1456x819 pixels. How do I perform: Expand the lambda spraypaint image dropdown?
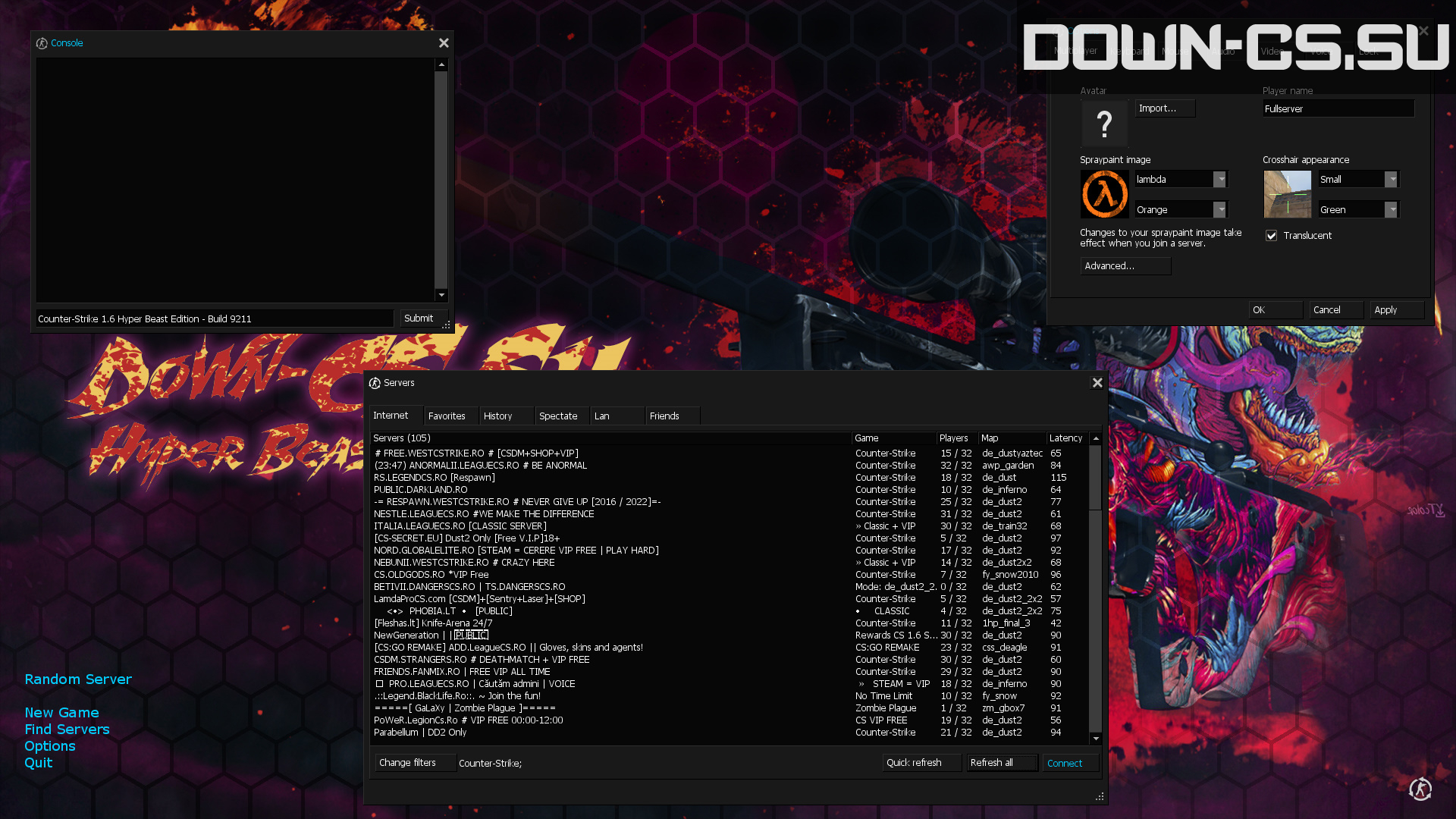1219,180
